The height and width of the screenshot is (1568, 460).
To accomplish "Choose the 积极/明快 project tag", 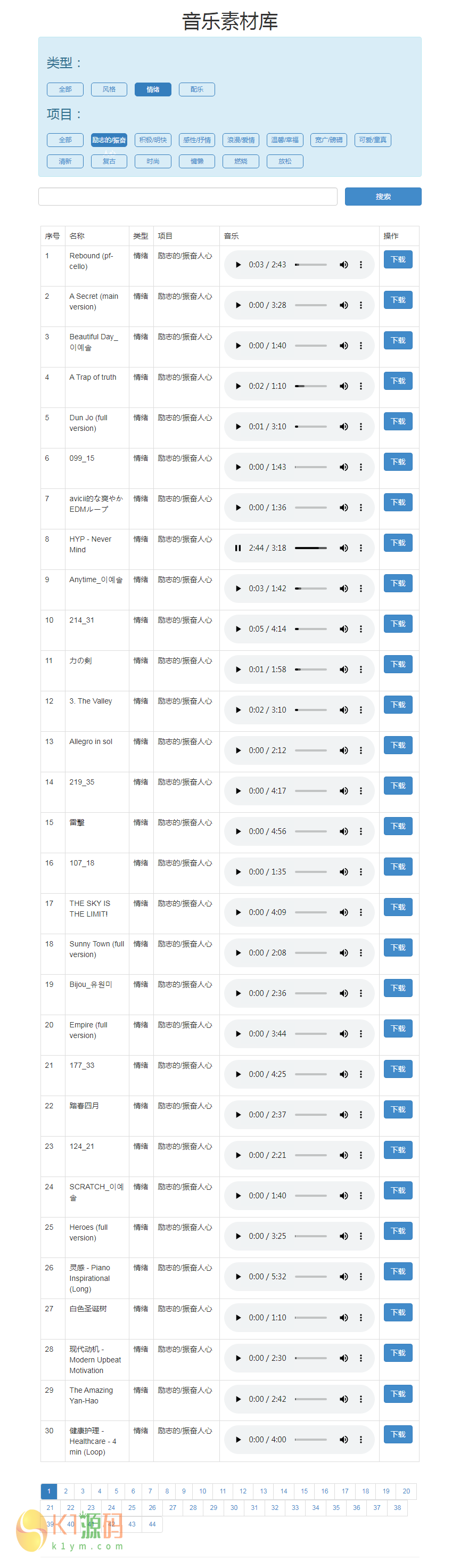I will point(153,140).
